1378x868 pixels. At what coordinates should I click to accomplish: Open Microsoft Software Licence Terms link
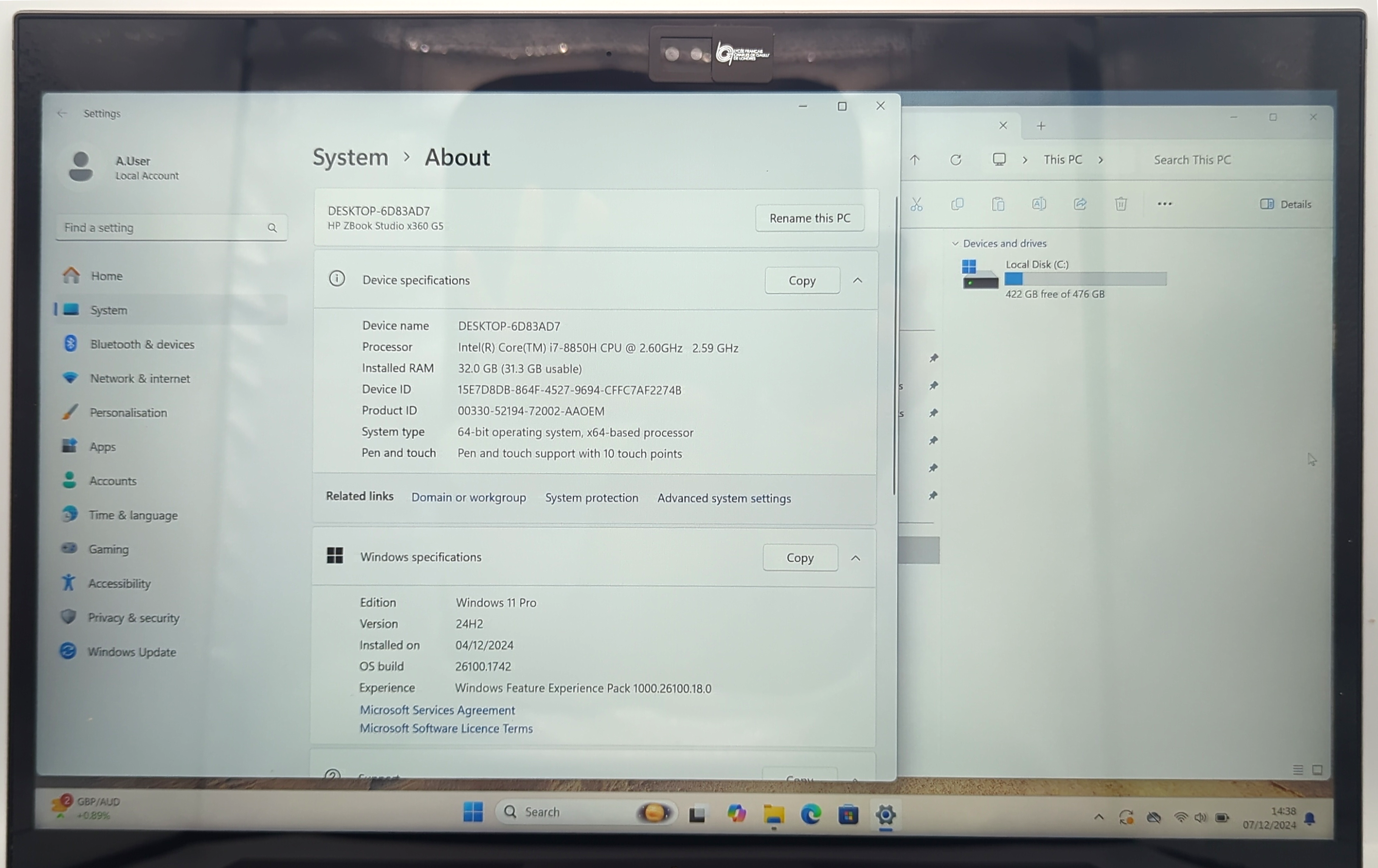point(446,728)
